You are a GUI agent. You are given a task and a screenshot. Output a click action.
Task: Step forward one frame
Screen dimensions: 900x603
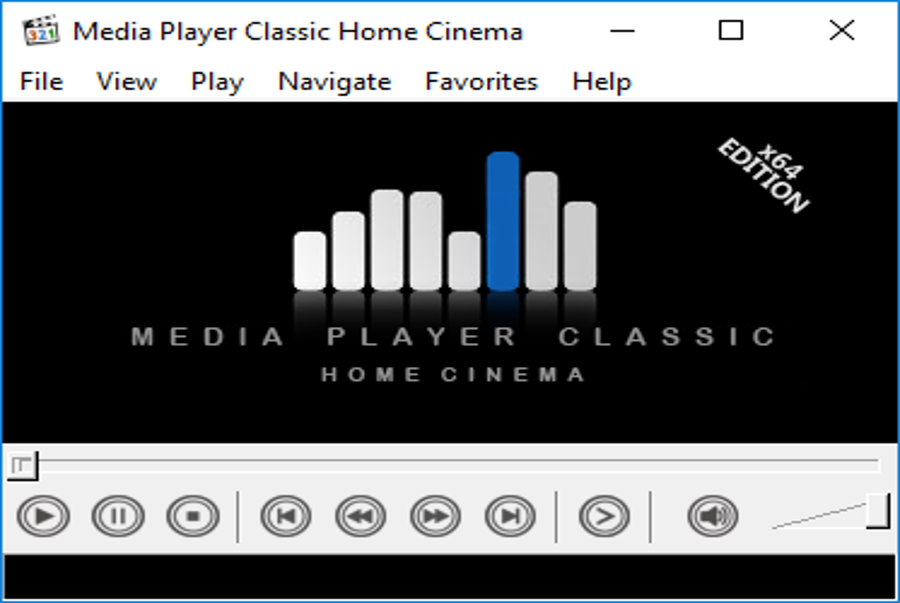click(x=604, y=516)
